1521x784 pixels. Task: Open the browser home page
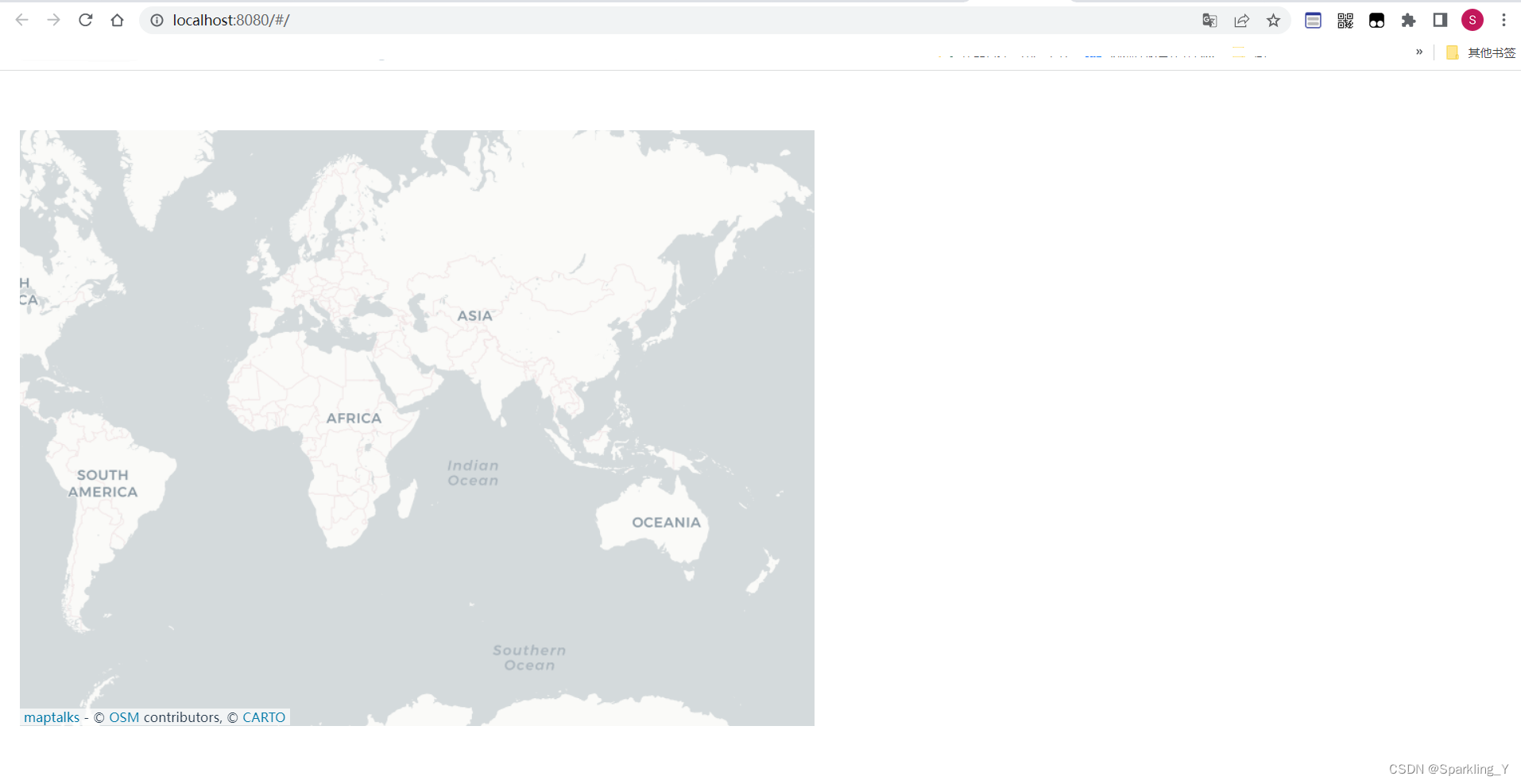[117, 20]
